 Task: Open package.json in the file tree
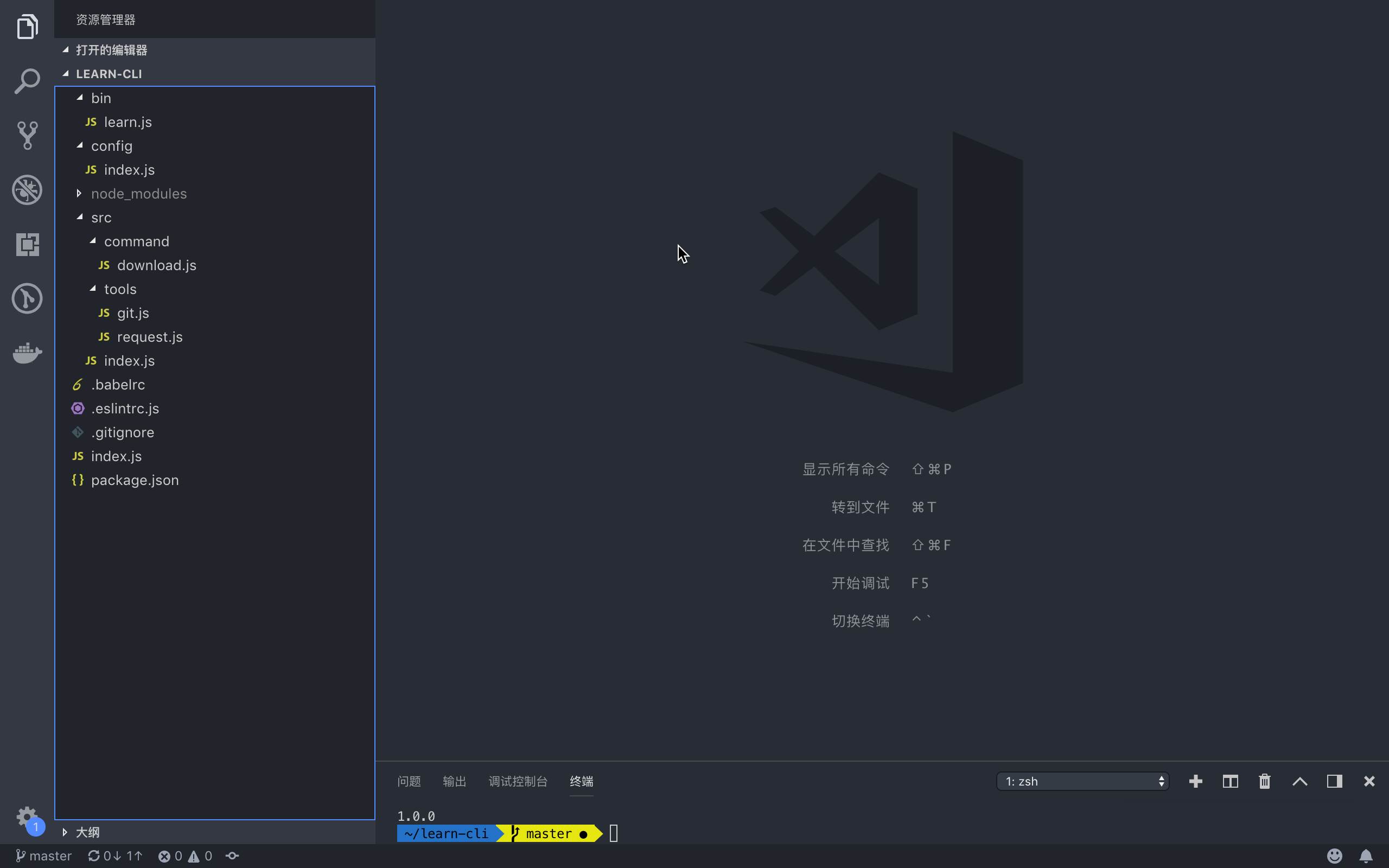point(135,480)
